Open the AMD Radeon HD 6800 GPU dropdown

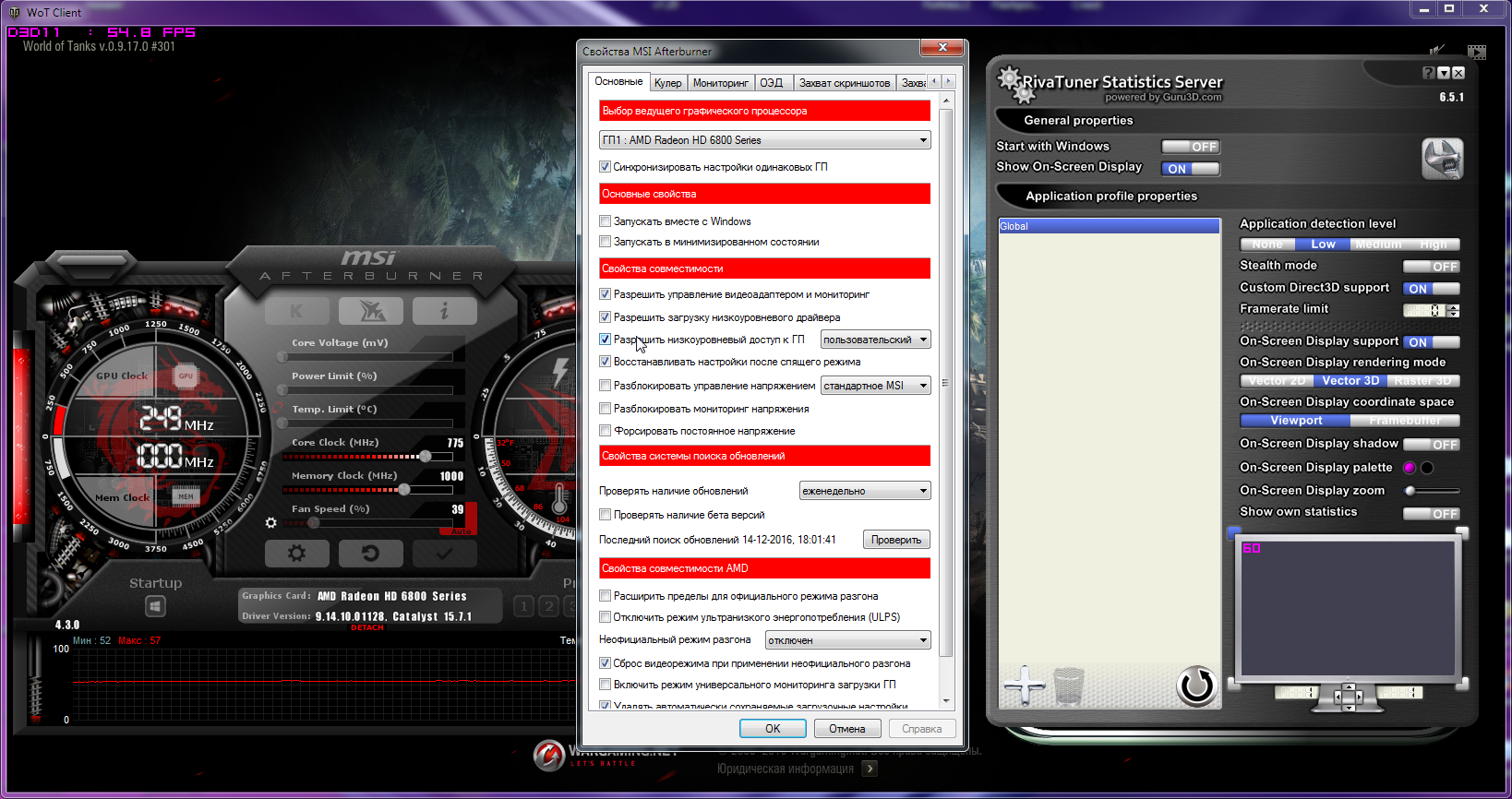[x=764, y=140]
